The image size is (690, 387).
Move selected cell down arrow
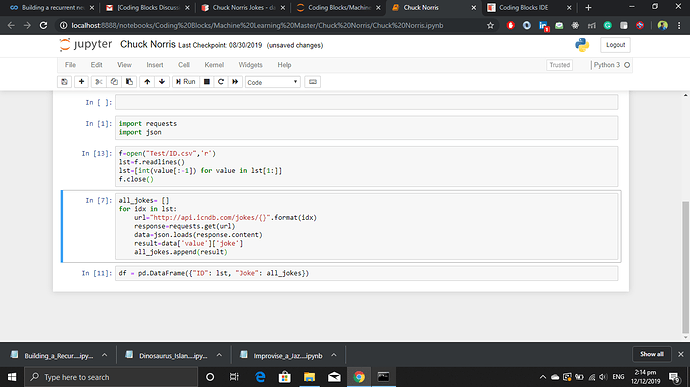(162, 82)
